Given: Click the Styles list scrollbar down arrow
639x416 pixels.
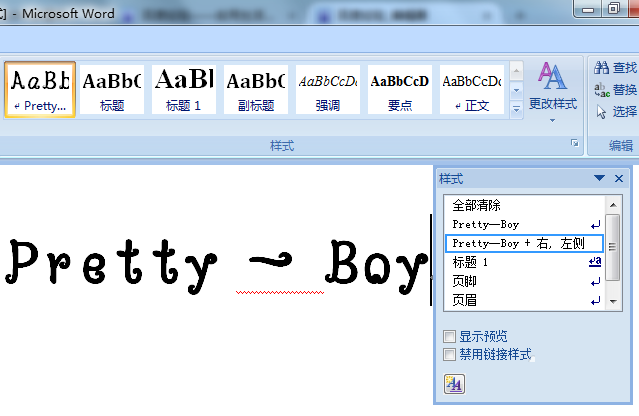Looking at the screenshot, I should tap(613, 301).
